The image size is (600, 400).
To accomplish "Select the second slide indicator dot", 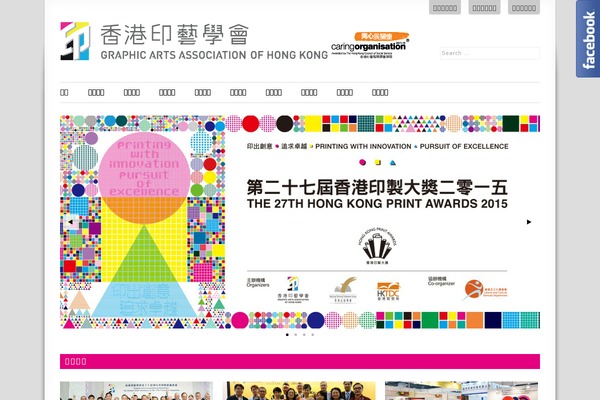I will click(x=296, y=335).
